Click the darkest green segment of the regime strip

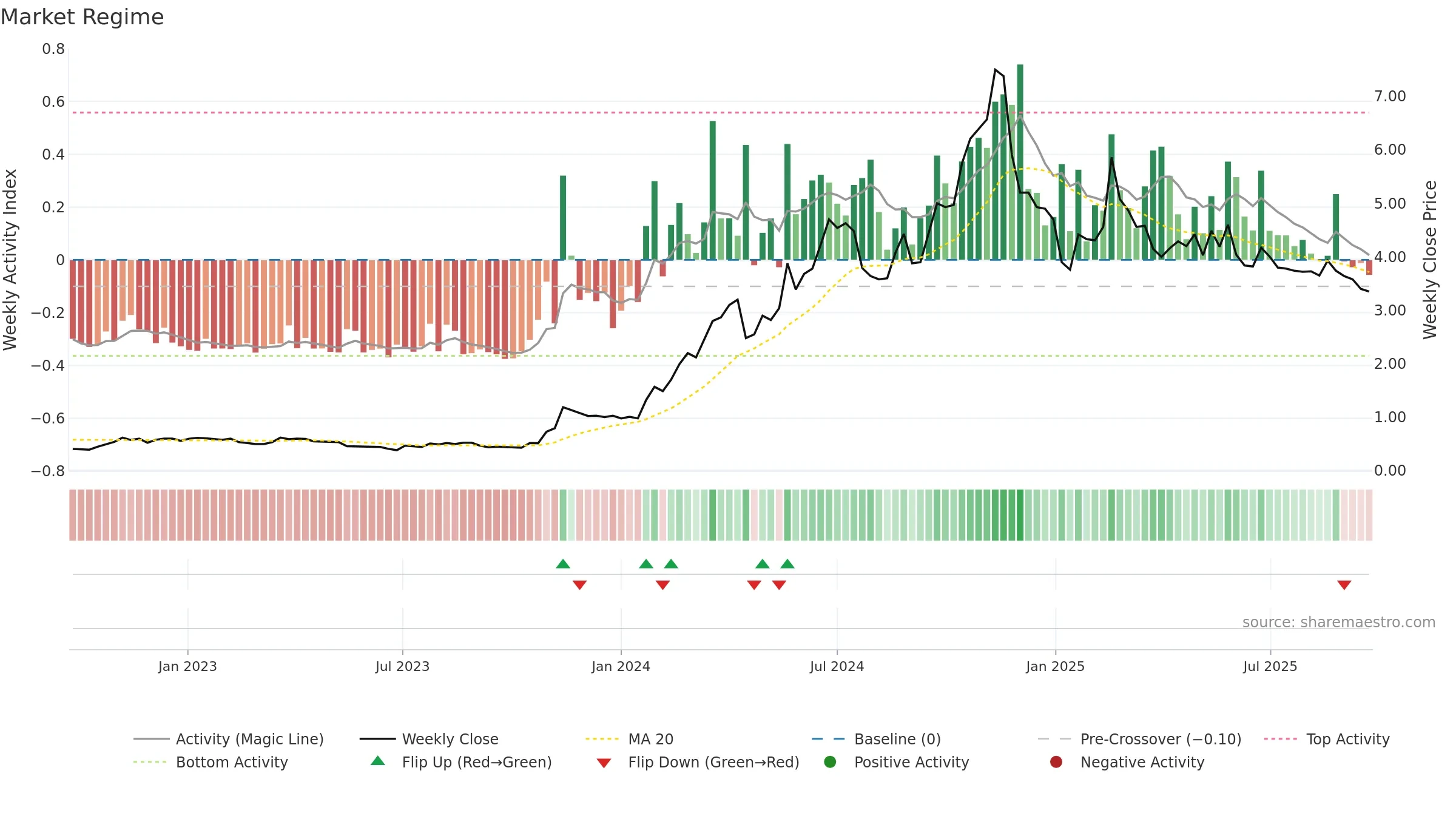coord(1020,515)
